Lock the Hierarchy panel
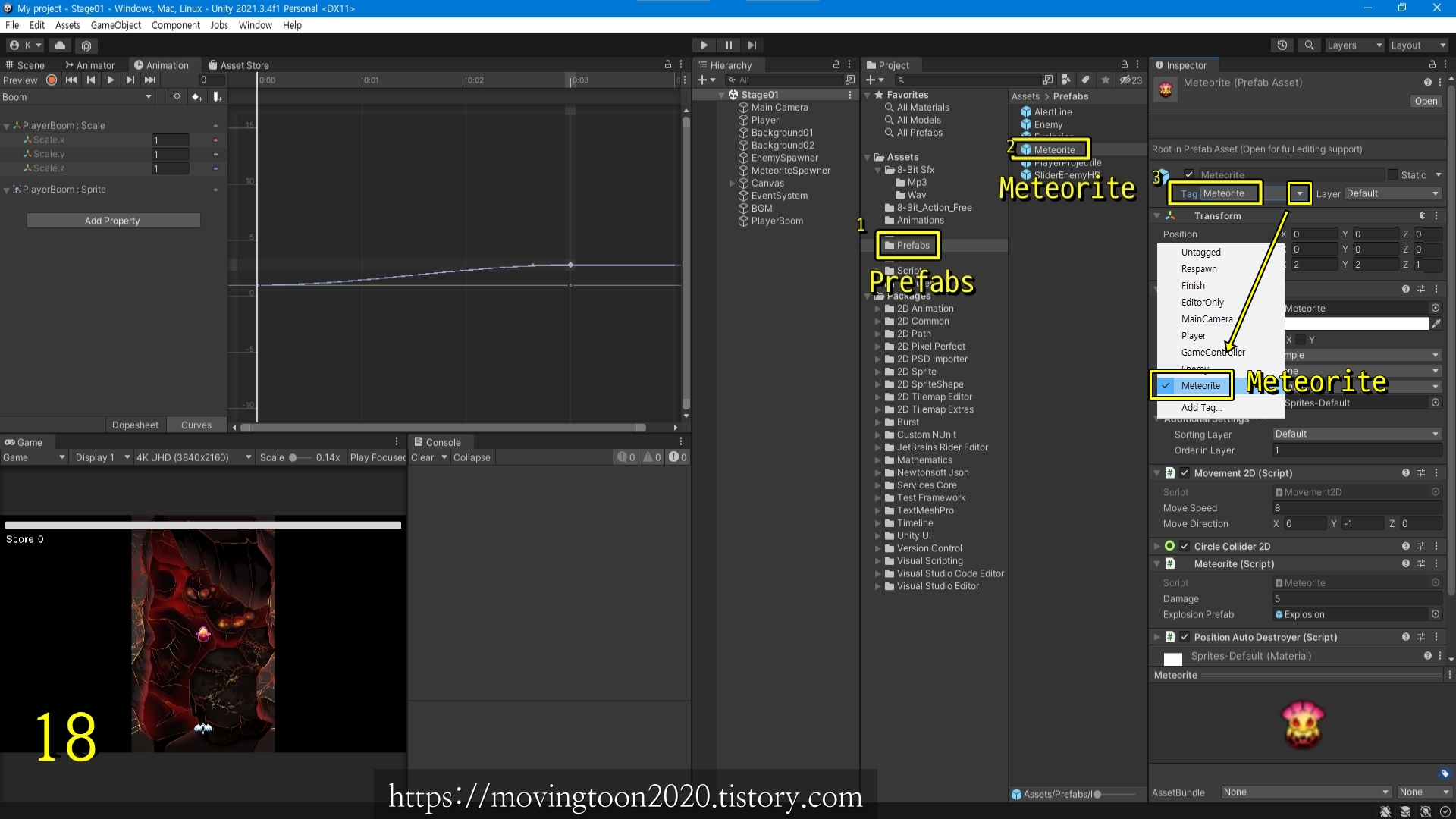 click(836, 65)
